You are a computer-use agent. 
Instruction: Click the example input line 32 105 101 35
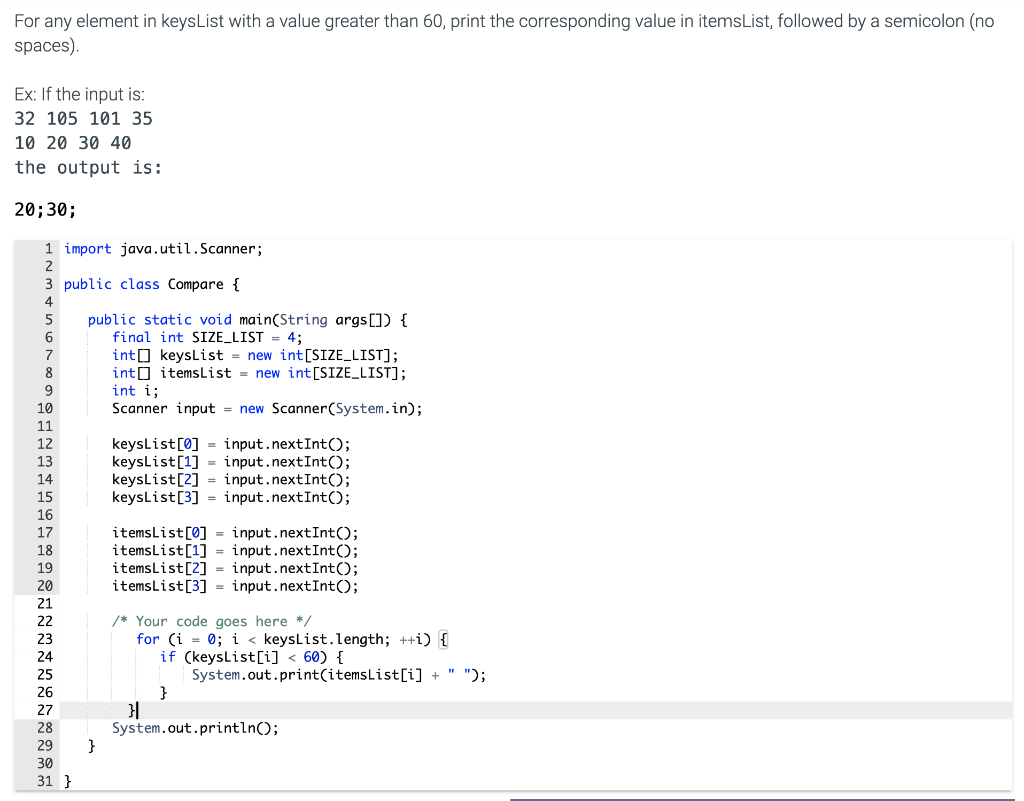pos(80,118)
